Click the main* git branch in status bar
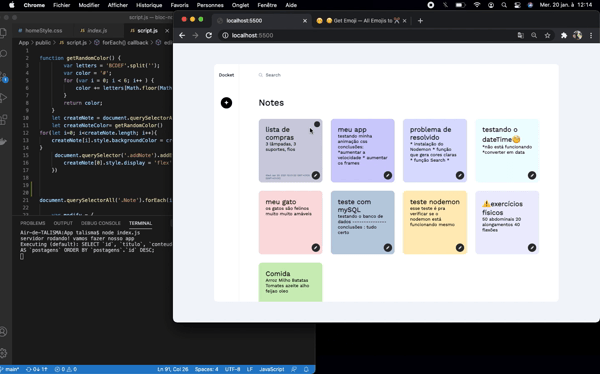Screen dimensions: 600x374 [x=11, y=369]
